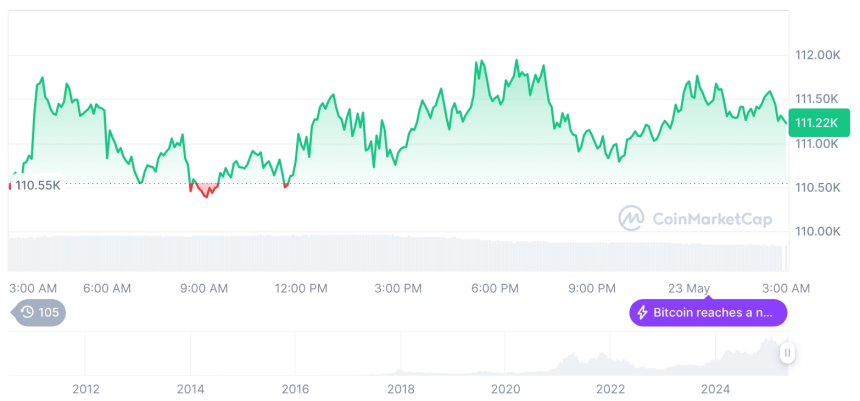Image resolution: width=860 pixels, height=401 pixels.
Task: Click the lightning bolt icon in purple pill
Action: tap(642, 313)
